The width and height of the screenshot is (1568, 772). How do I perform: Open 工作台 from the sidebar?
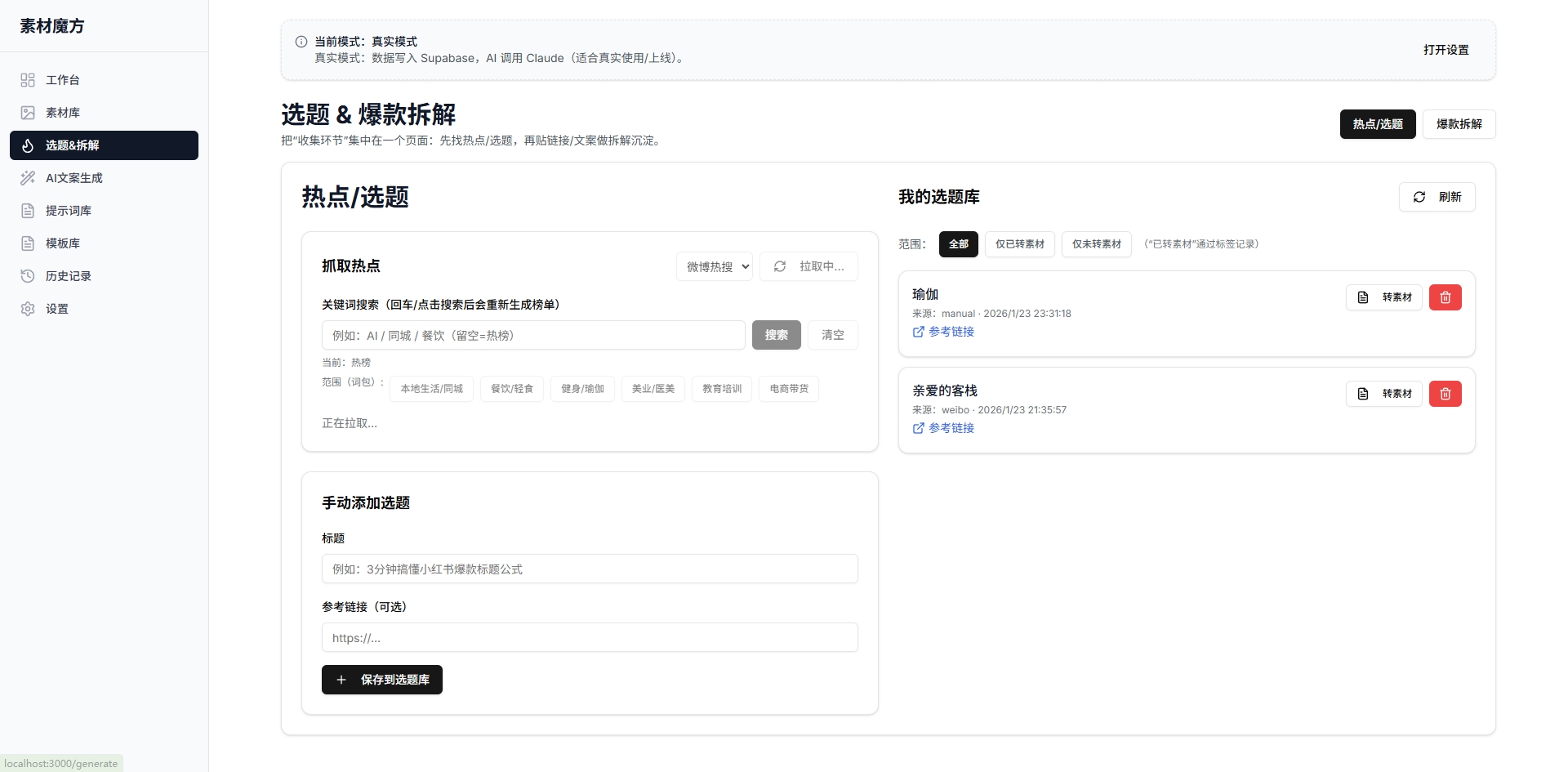point(61,80)
